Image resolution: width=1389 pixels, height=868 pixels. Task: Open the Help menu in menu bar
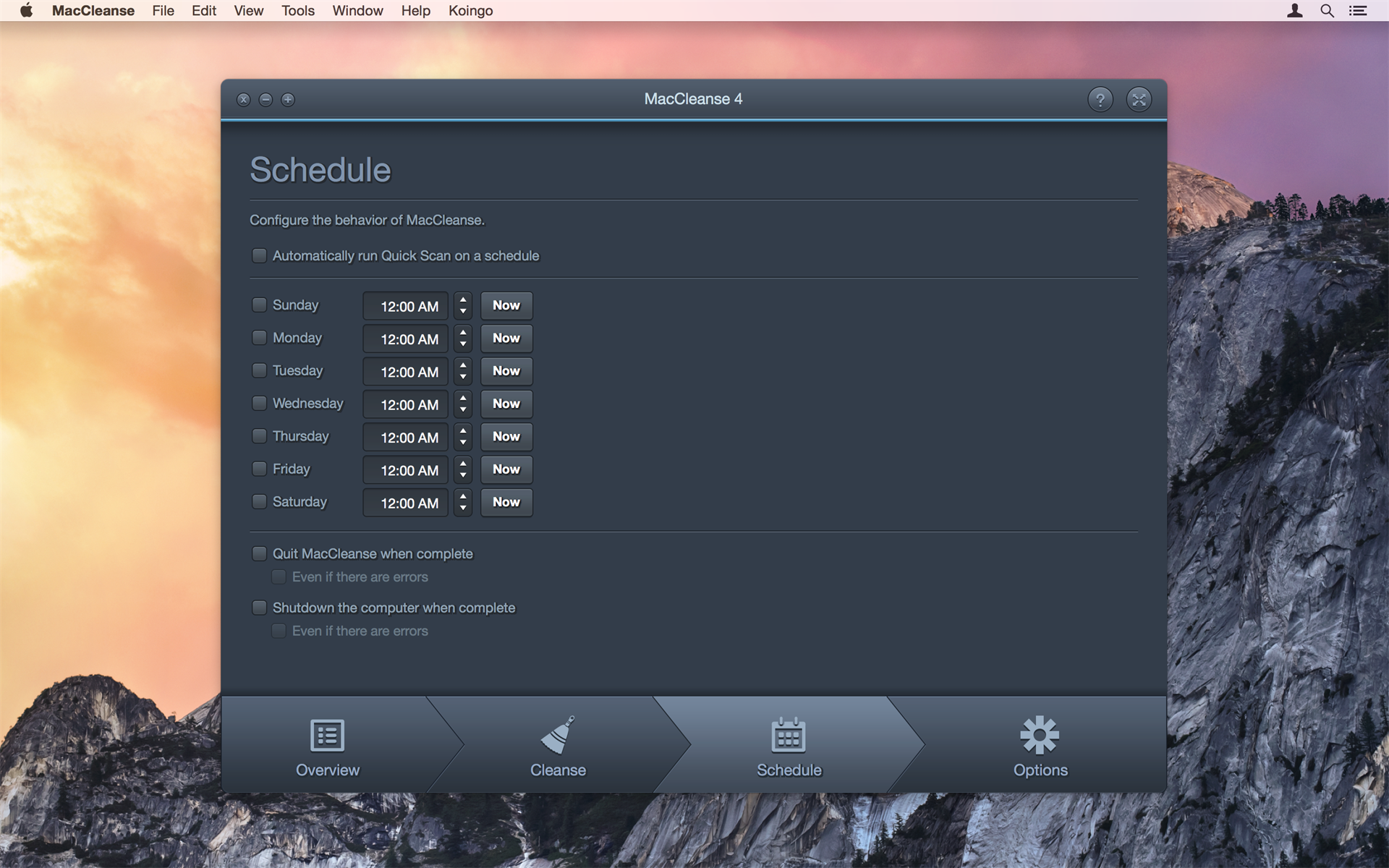point(416,10)
